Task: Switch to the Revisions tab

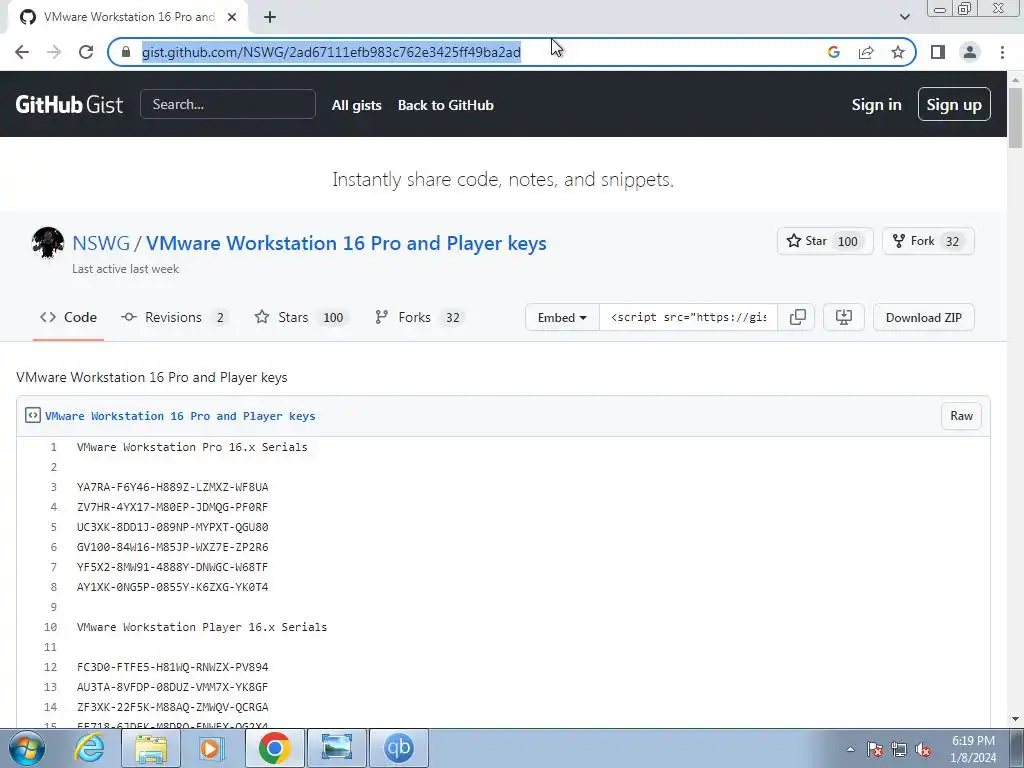Action: 174,317
